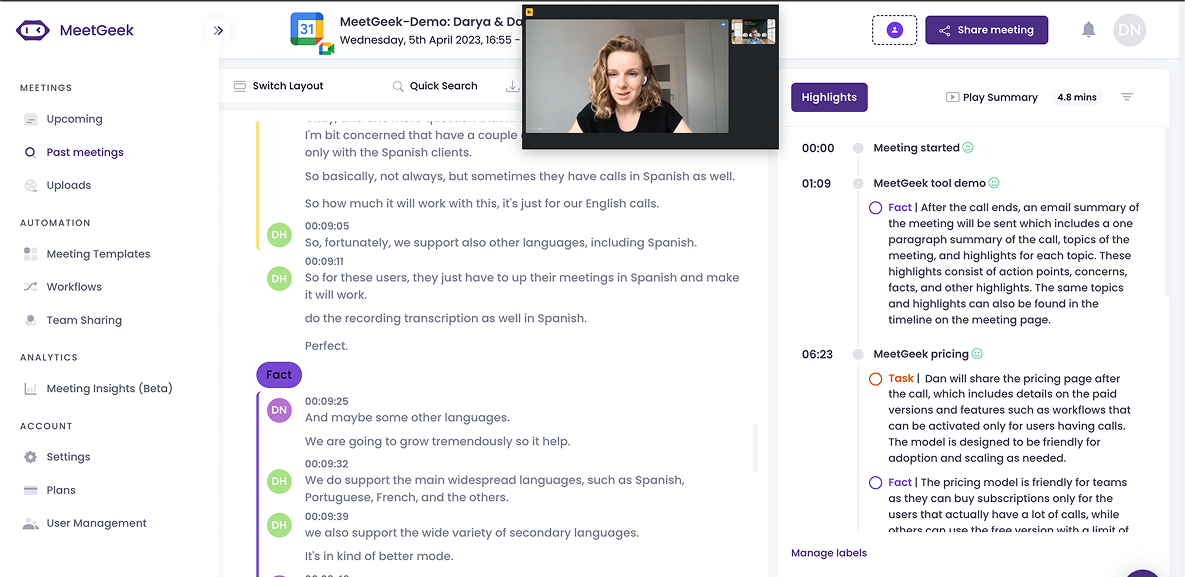The width and height of the screenshot is (1185, 577).
Task: Click timestamp 00:09:39
Action: [326, 517]
